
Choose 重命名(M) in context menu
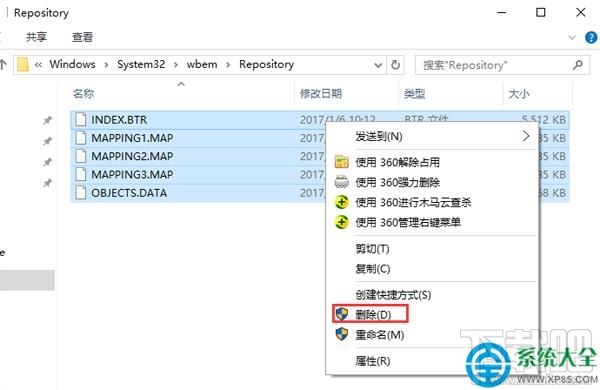point(432,335)
